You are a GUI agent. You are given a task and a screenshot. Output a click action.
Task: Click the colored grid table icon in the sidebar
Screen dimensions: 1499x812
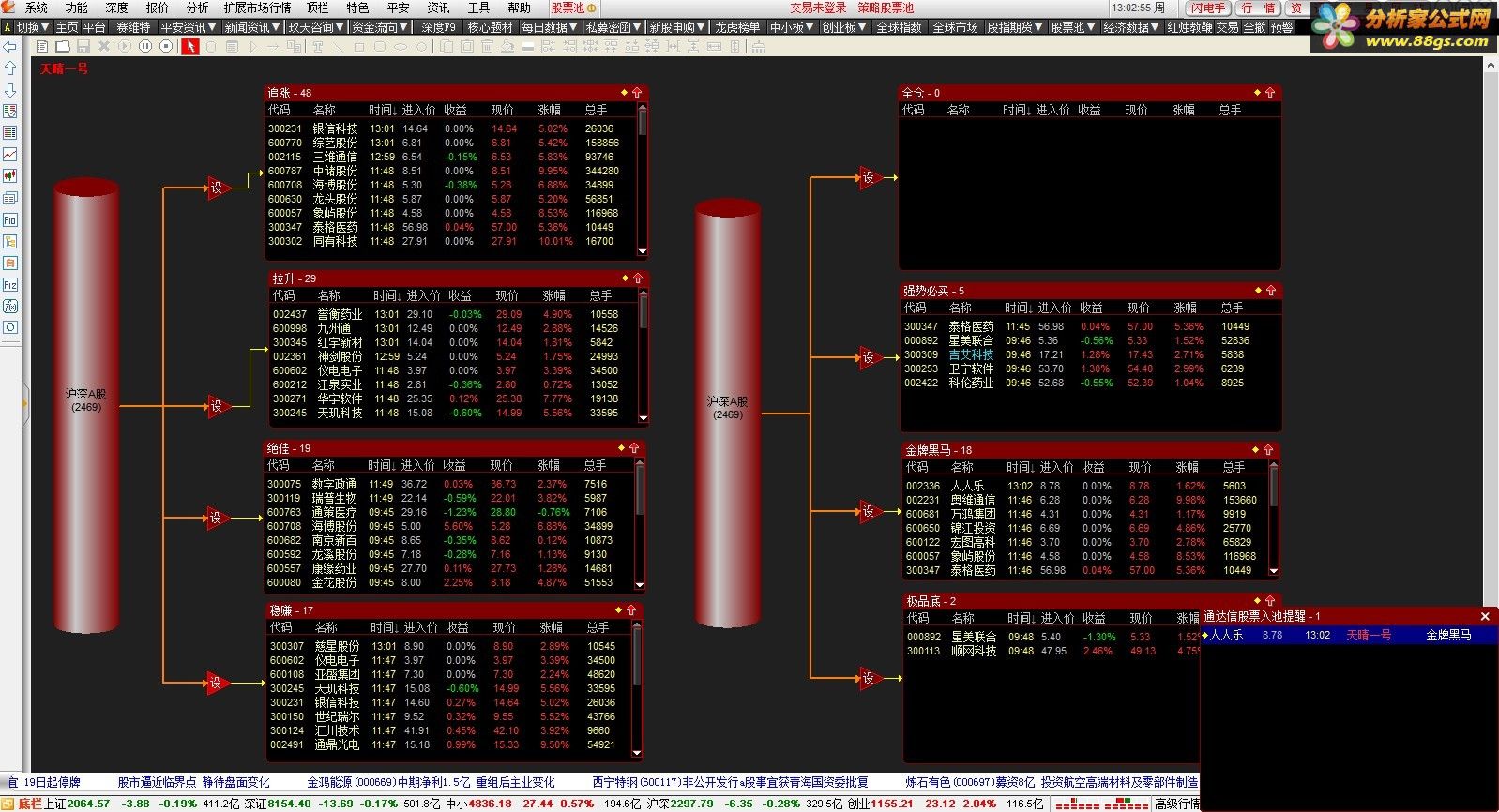(10, 132)
